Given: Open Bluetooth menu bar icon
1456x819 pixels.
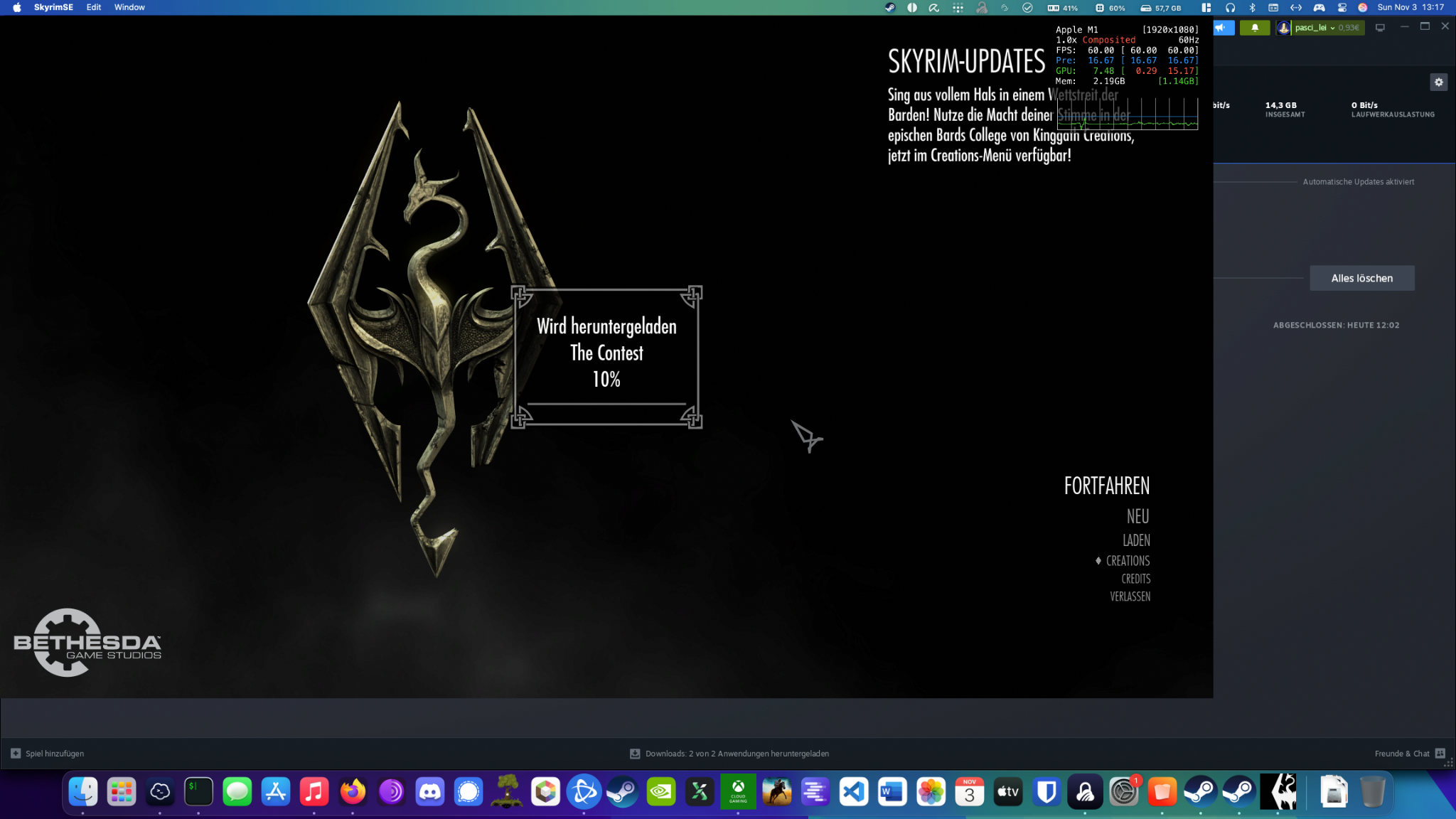Looking at the screenshot, I should 1252,8.
